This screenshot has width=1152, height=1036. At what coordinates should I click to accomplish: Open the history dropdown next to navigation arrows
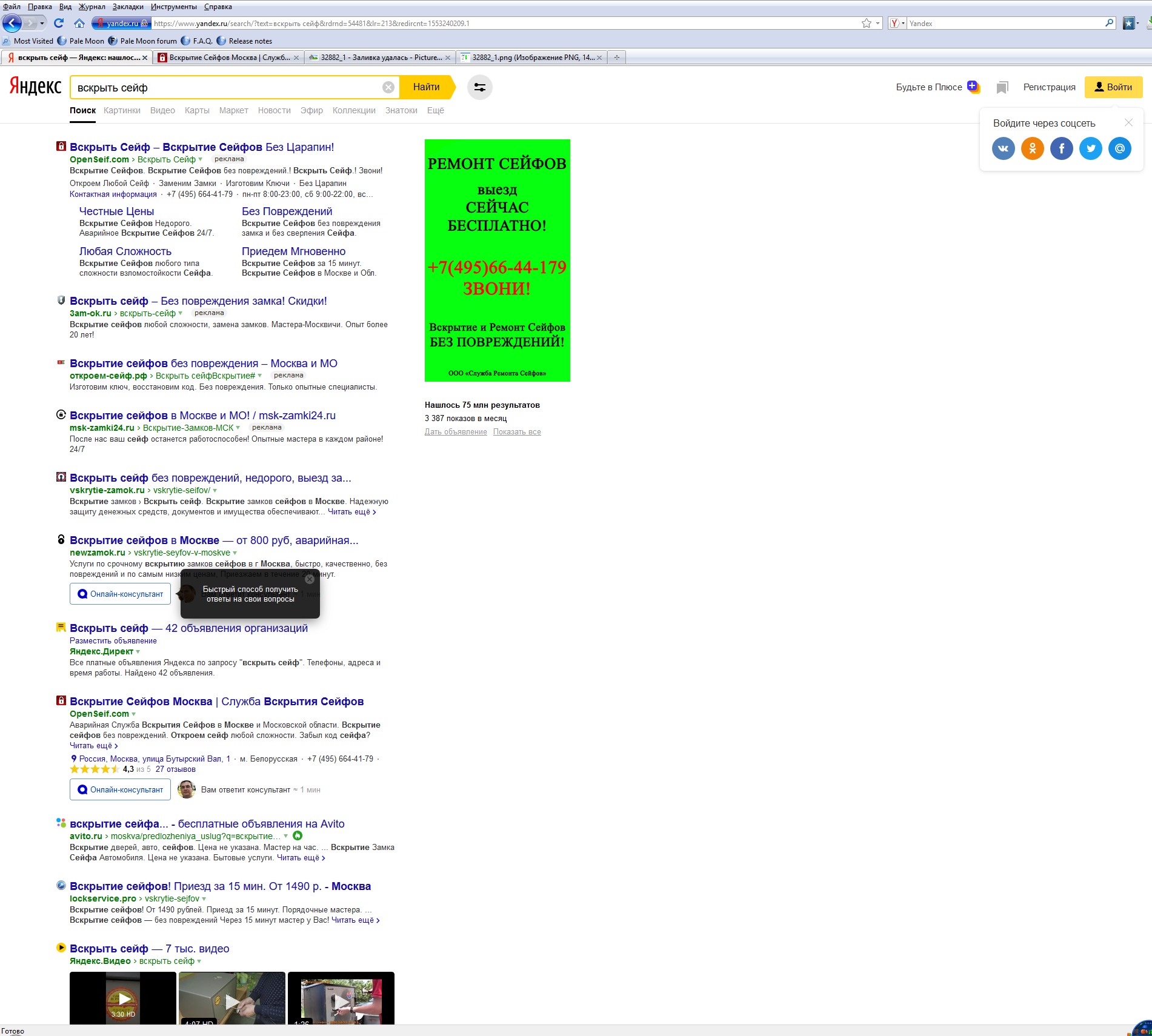click(x=42, y=23)
